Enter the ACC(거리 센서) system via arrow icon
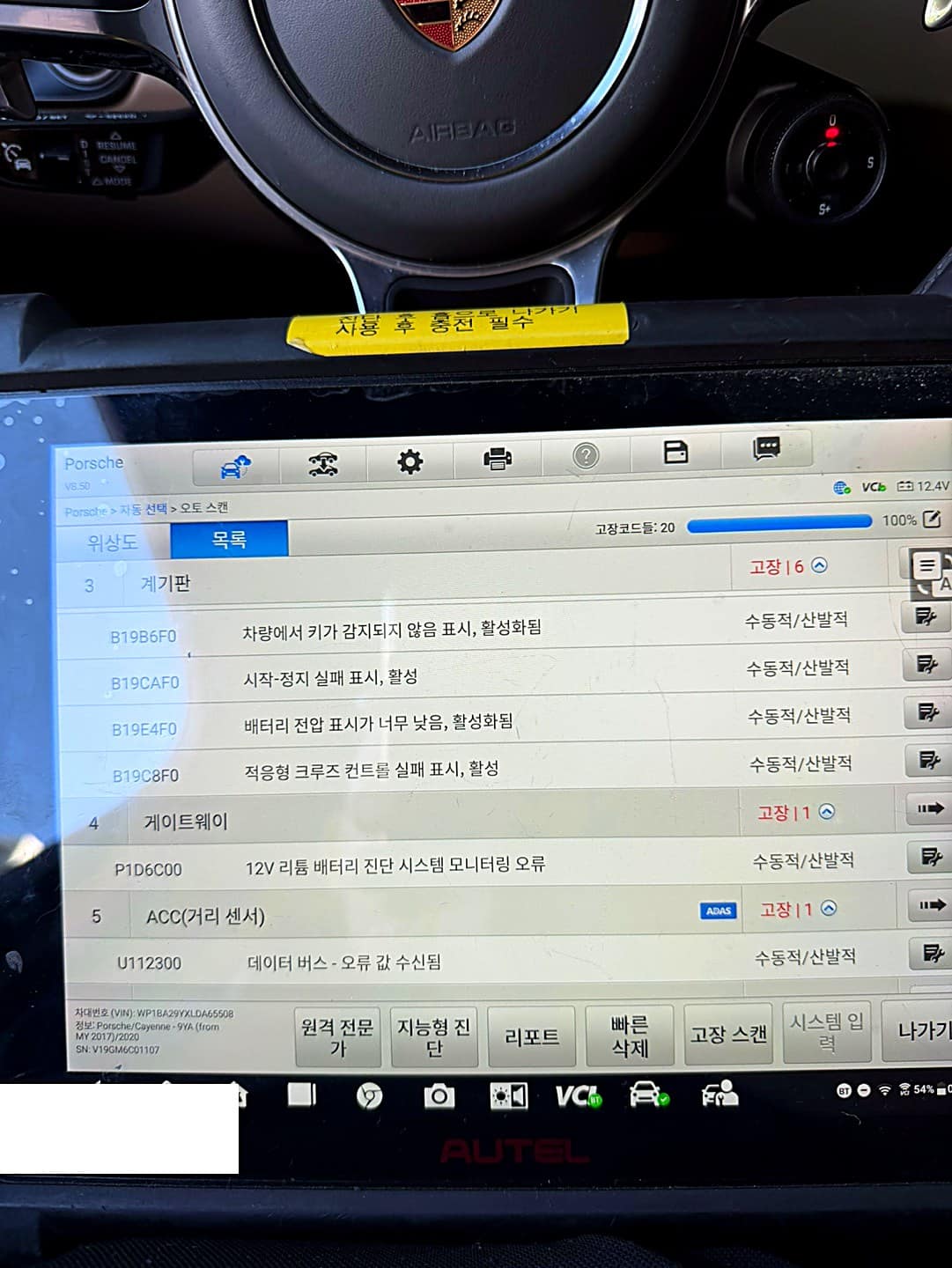Viewport: 952px width, 1268px height. click(931, 904)
